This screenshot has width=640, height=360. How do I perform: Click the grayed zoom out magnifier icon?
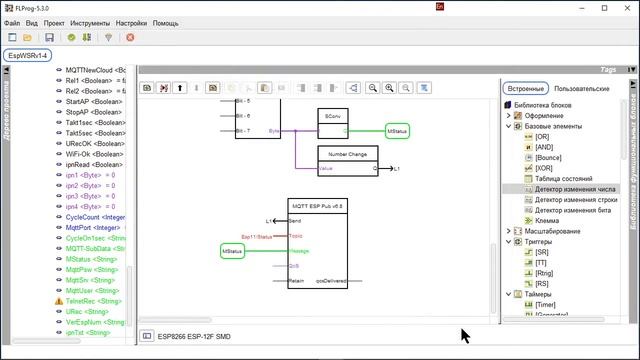point(406,88)
